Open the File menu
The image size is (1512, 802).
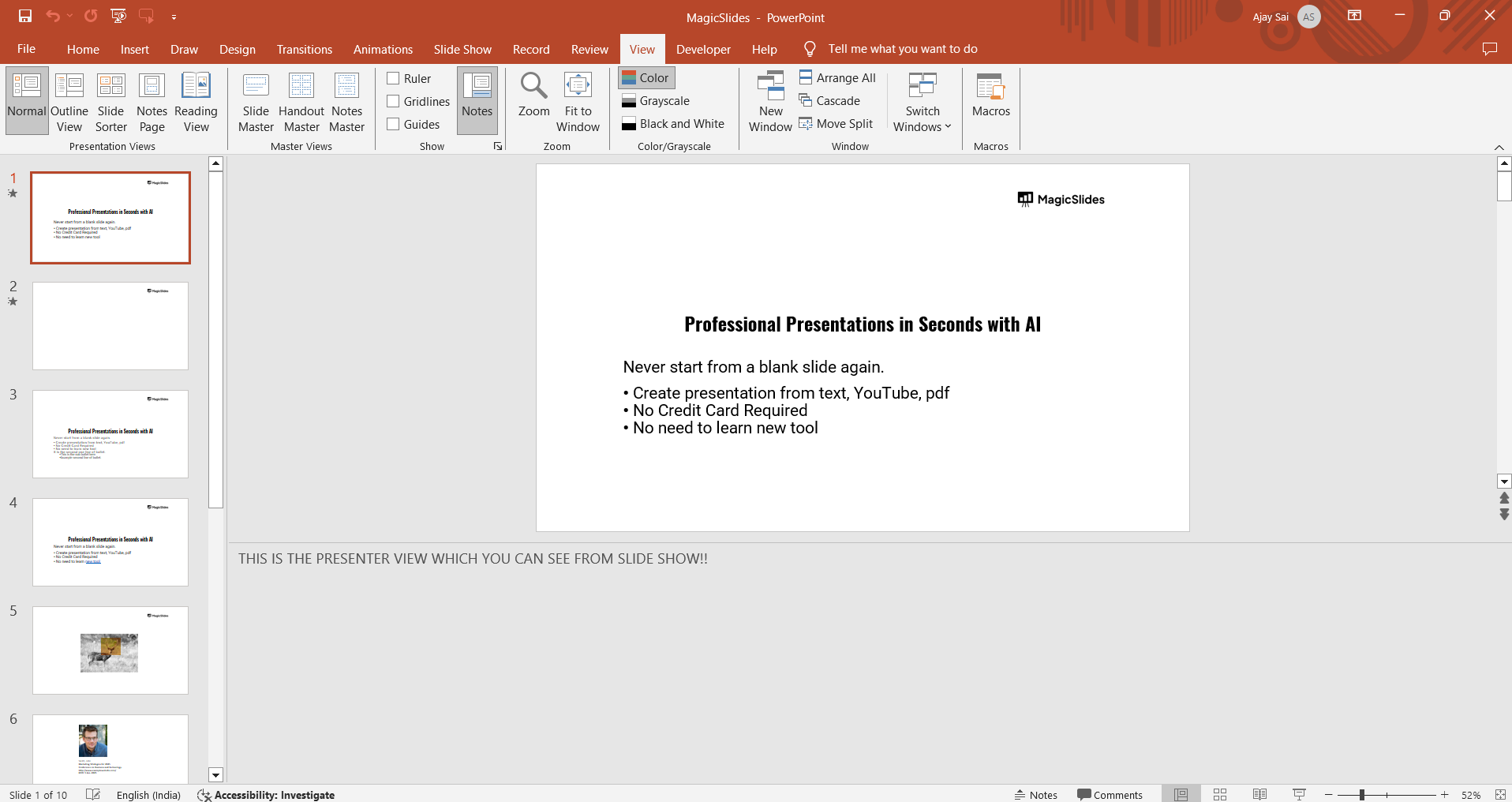point(26,49)
